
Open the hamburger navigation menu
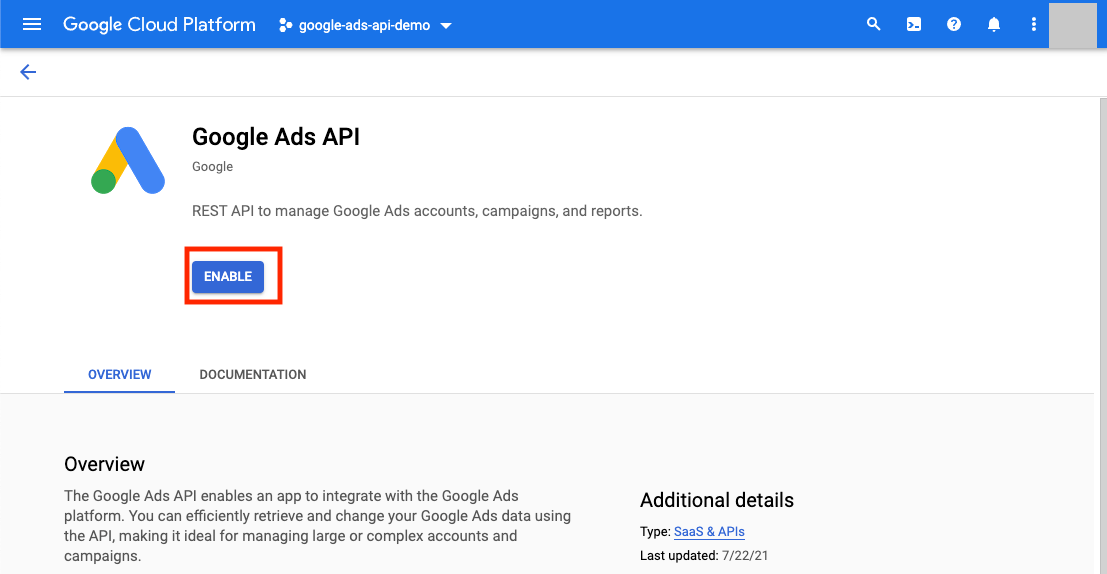[x=32, y=25]
